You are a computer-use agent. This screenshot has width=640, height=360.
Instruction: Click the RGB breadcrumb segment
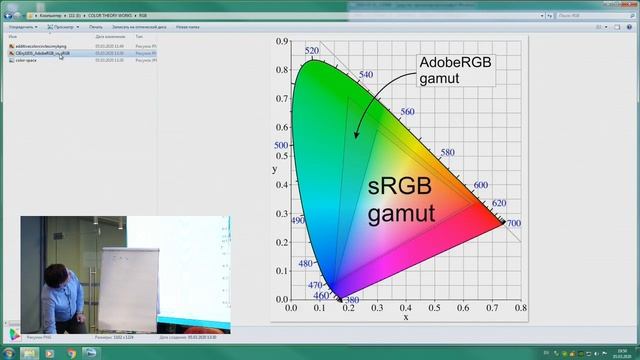click(x=143, y=16)
